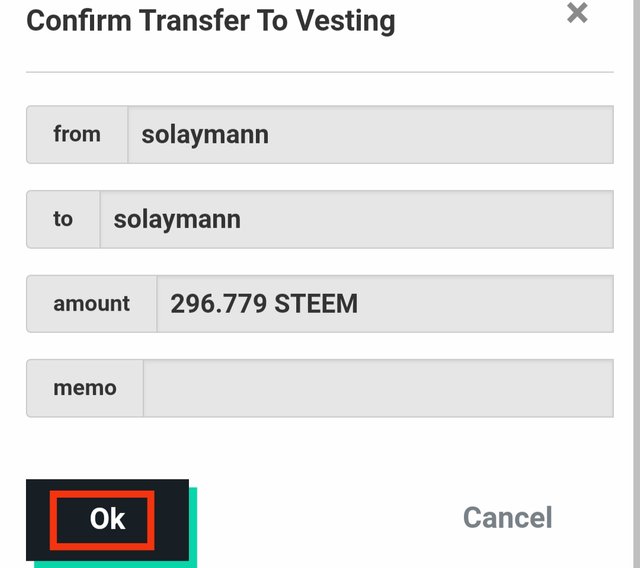The height and width of the screenshot is (568, 640).
Task: Click the 'from' label box
Action: tap(77, 135)
